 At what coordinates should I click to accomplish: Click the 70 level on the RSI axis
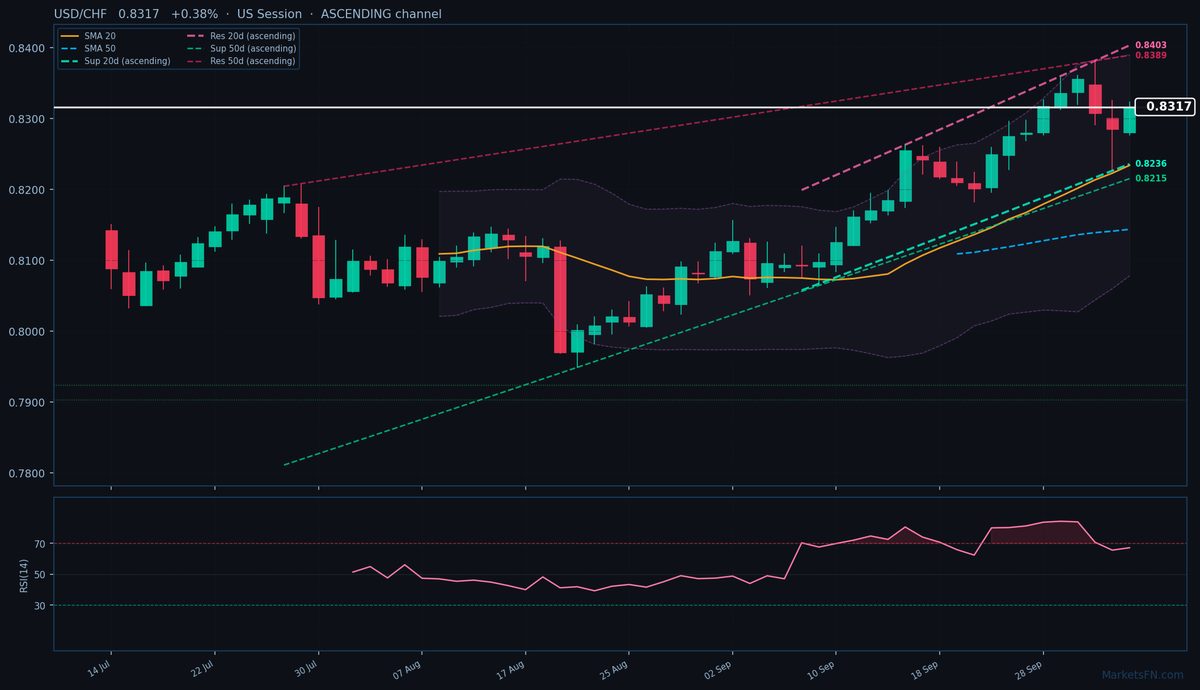[x=40, y=544]
